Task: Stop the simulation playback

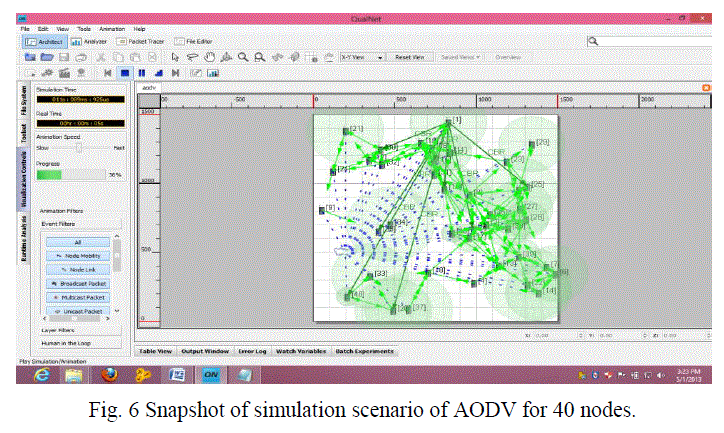Action: [125, 72]
